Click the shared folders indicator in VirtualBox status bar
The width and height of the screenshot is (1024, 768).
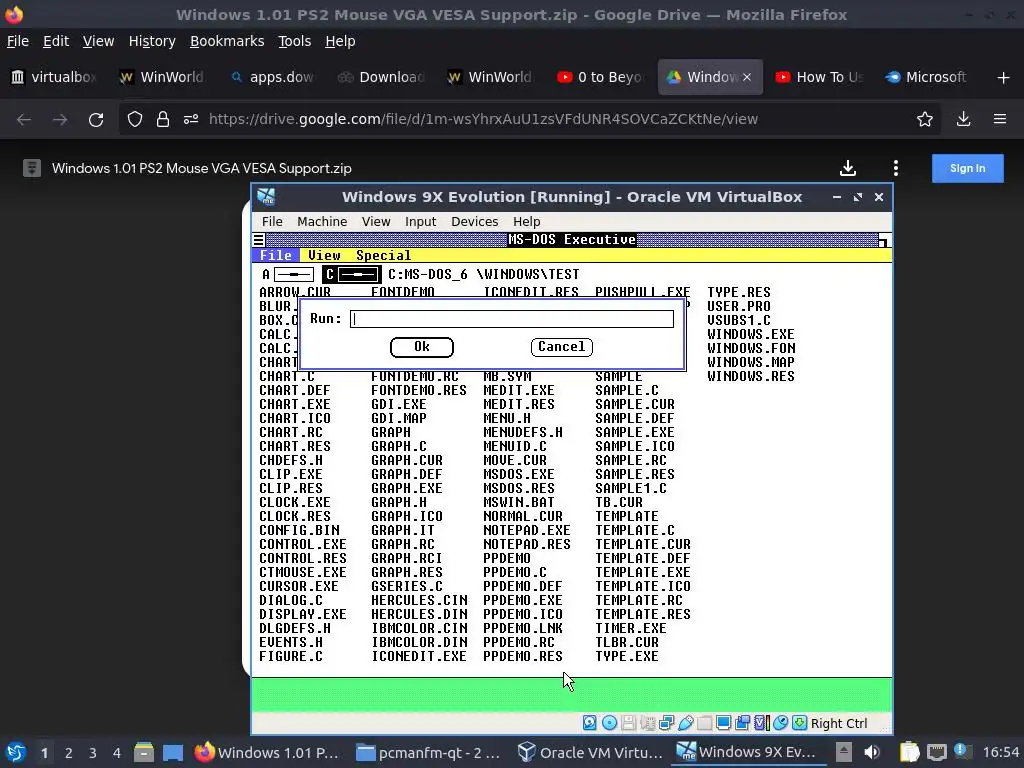[x=705, y=722]
